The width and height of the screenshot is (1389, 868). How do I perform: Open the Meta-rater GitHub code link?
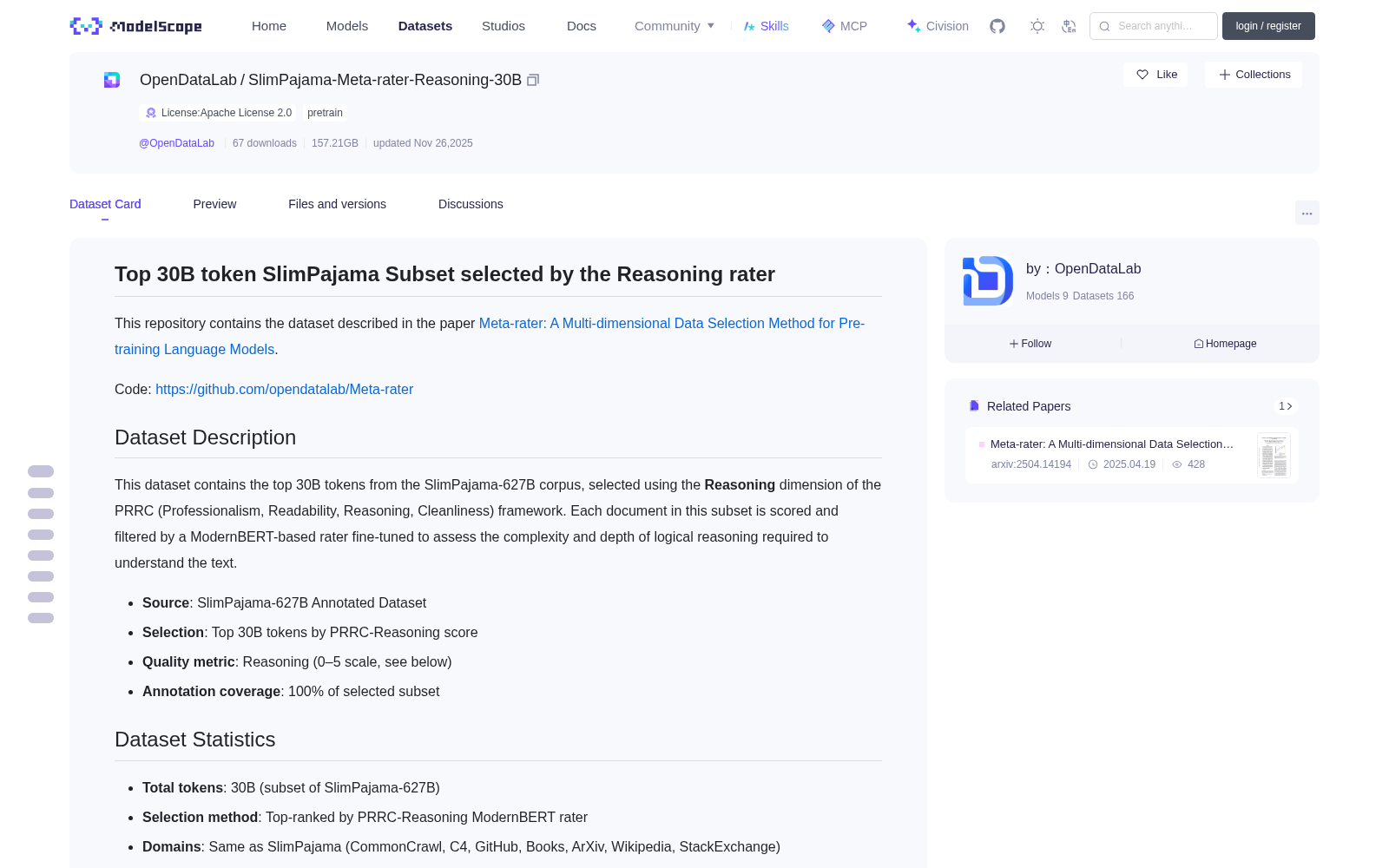(284, 389)
